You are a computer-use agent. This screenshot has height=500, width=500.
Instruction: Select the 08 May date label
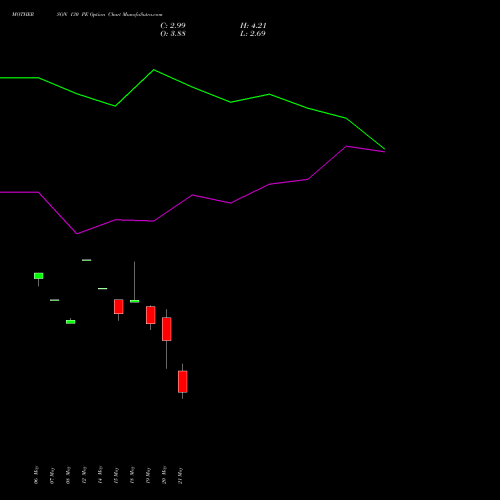coord(68,475)
